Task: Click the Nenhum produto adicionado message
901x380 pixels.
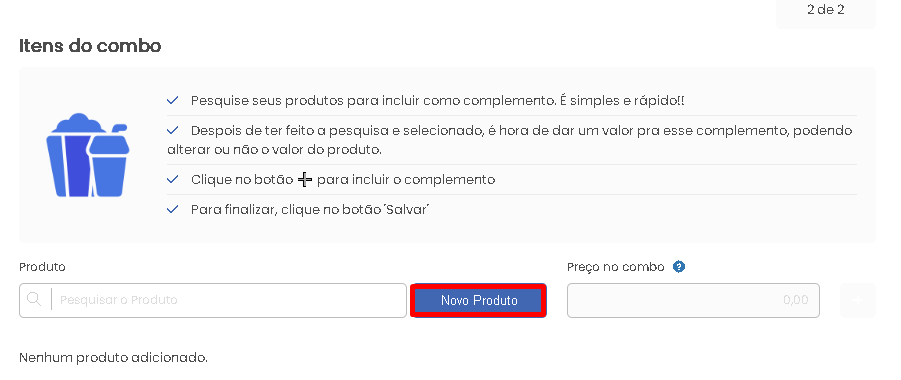Action: tap(113, 358)
